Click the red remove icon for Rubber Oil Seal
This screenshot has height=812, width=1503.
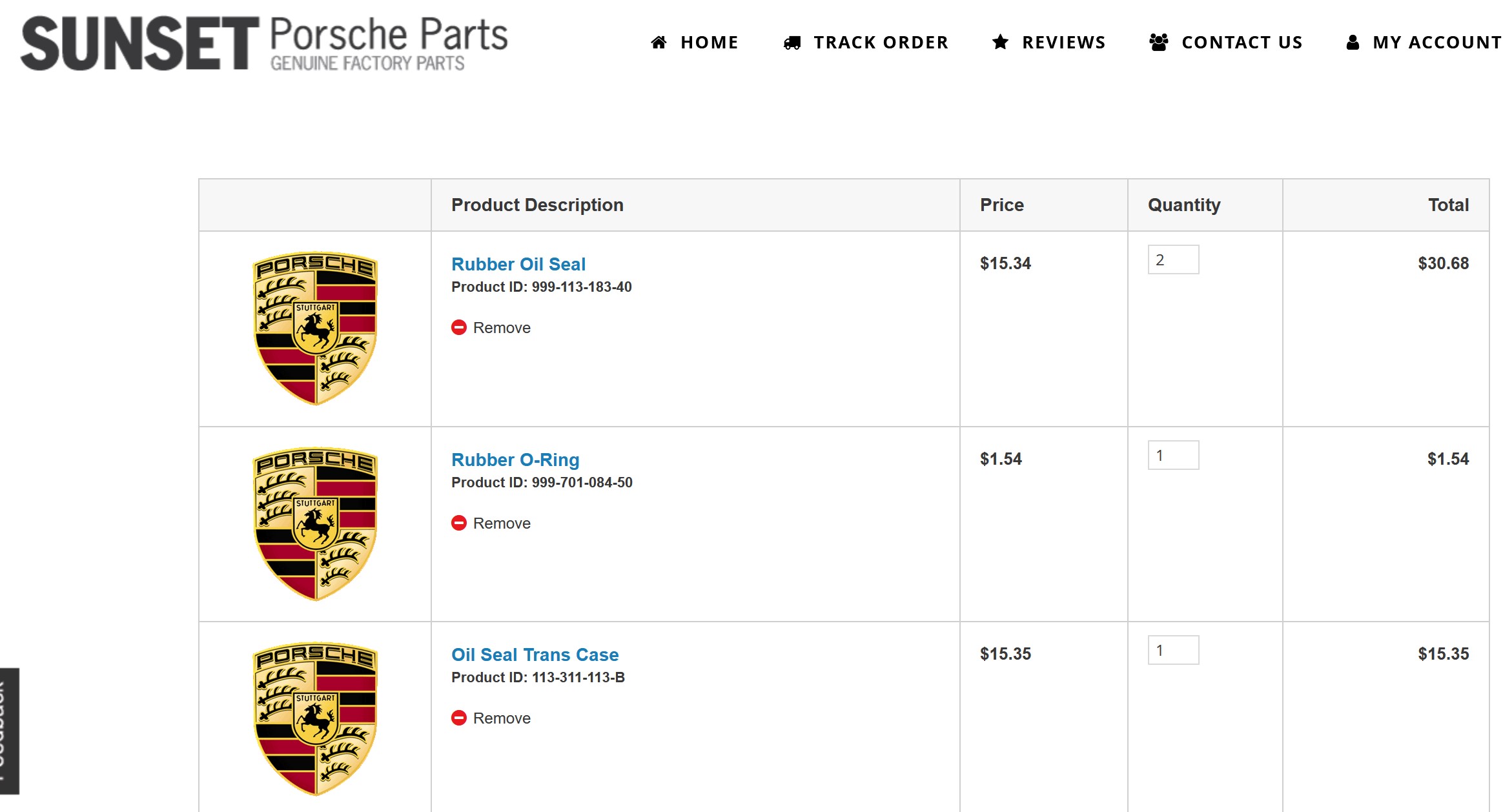click(458, 327)
